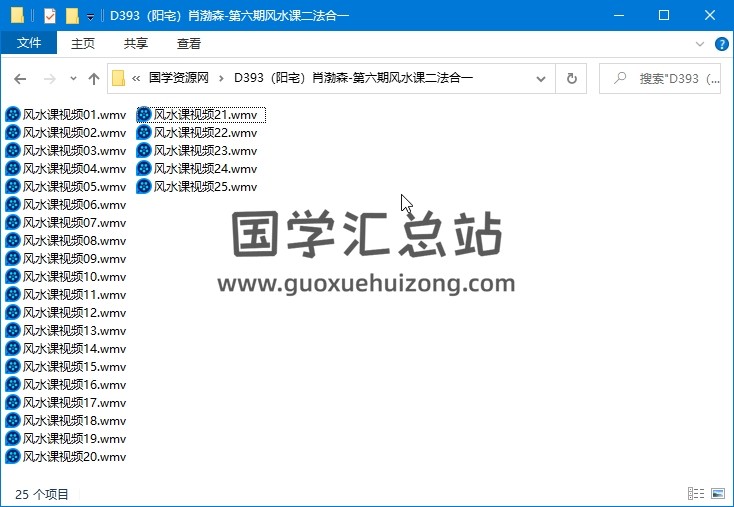734x507 pixels.
Task: Open the 共享 ribbon tab
Action: pyautogui.click(x=136, y=43)
